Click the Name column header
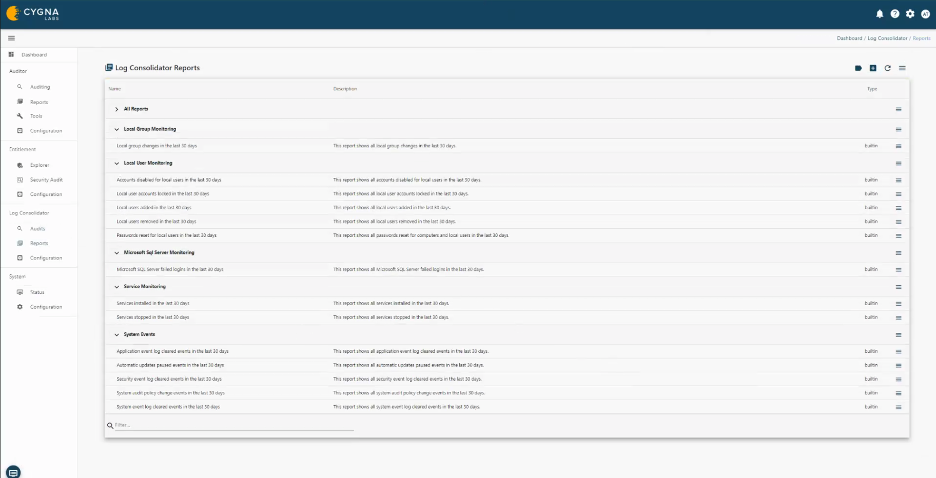Image resolution: width=936 pixels, height=478 pixels. (115, 89)
